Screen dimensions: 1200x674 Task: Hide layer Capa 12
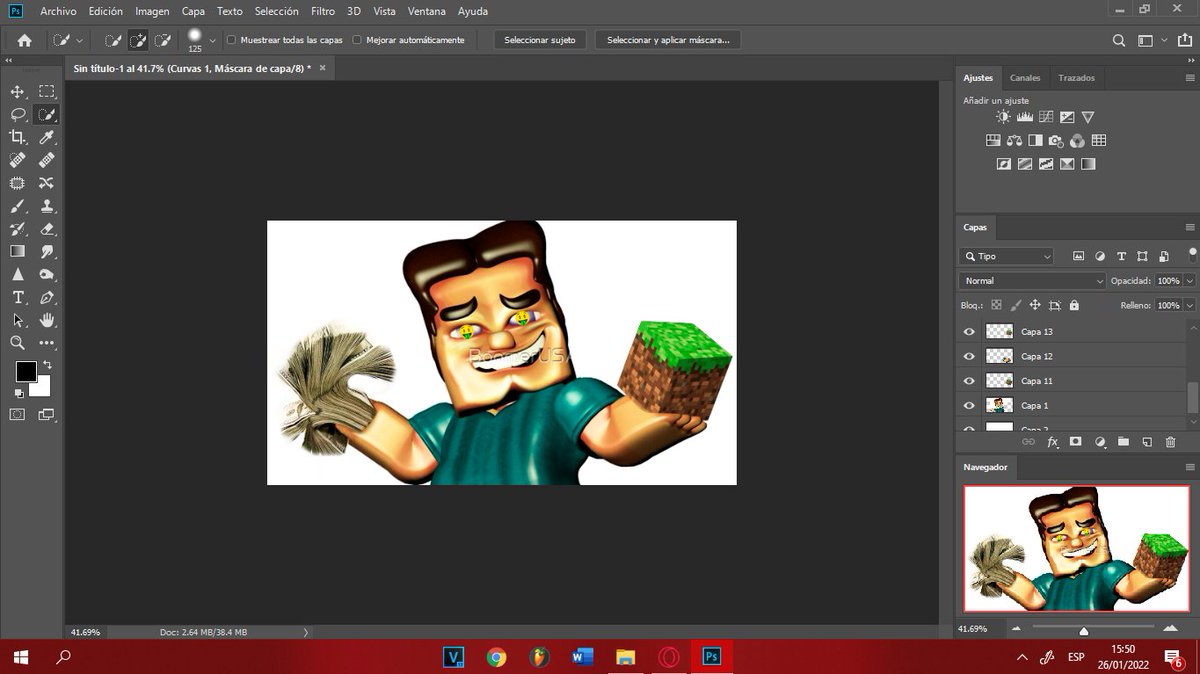(968, 356)
